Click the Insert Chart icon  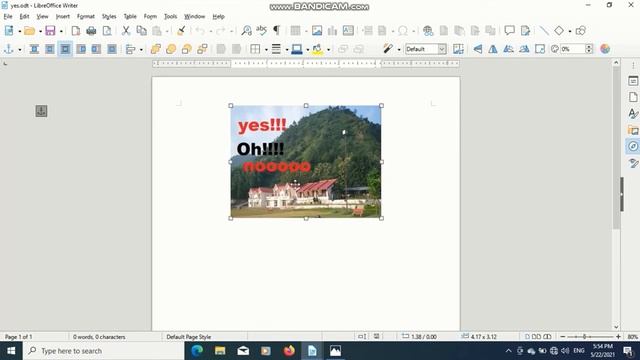(x=332, y=31)
